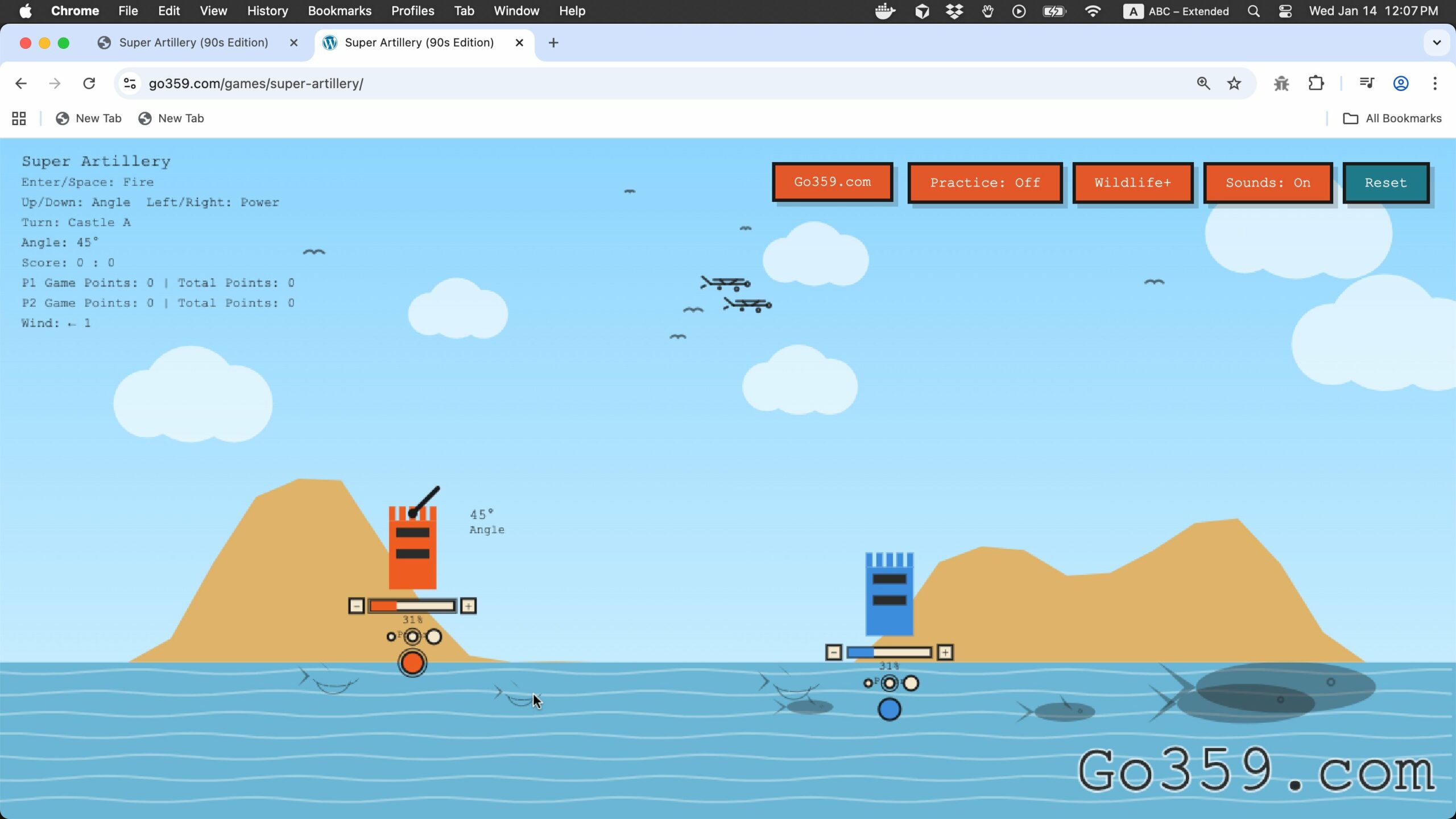The width and height of the screenshot is (1456, 819).
Task: Reset the game
Action: click(x=1385, y=183)
